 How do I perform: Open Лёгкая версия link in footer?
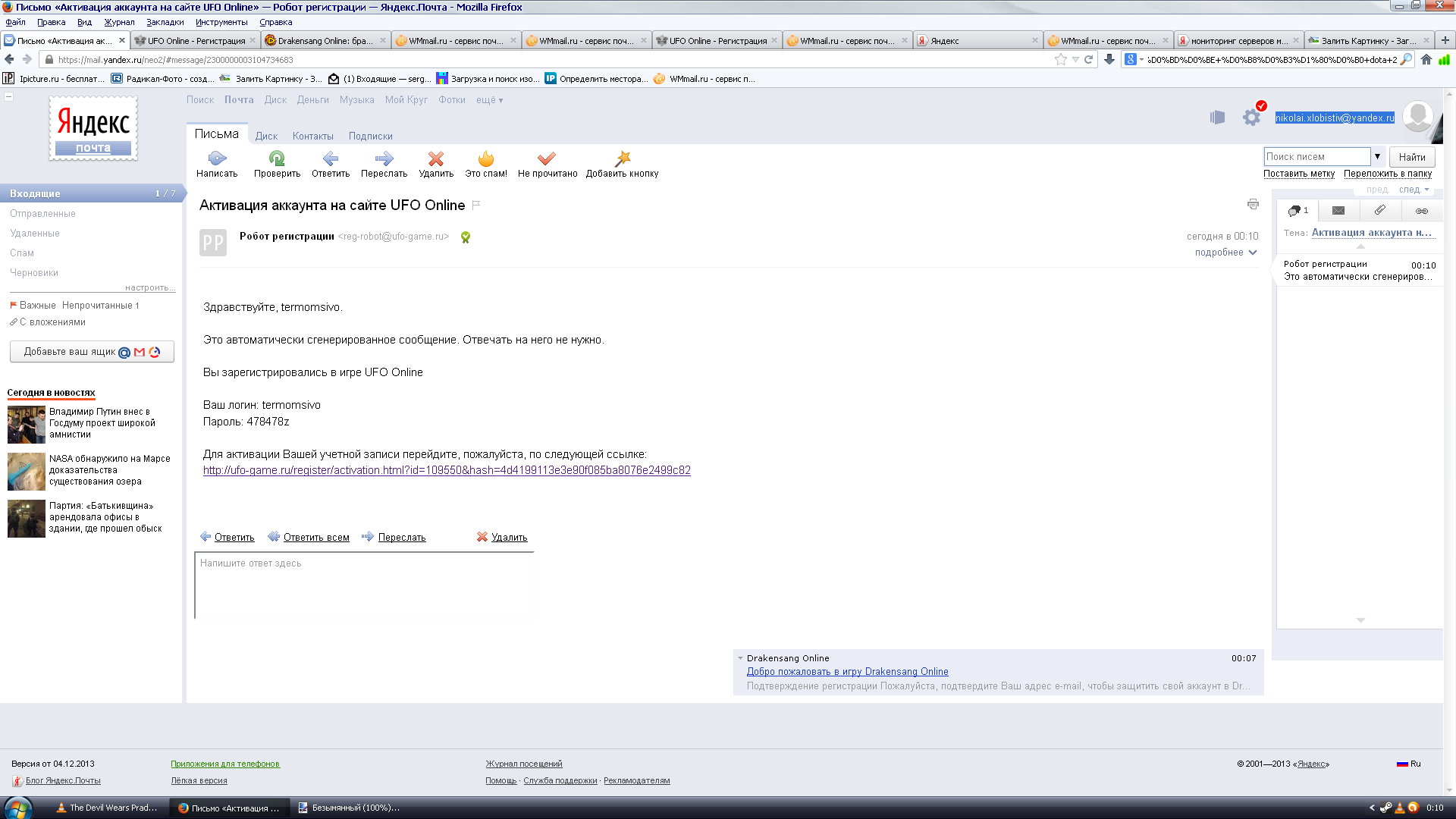199,781
